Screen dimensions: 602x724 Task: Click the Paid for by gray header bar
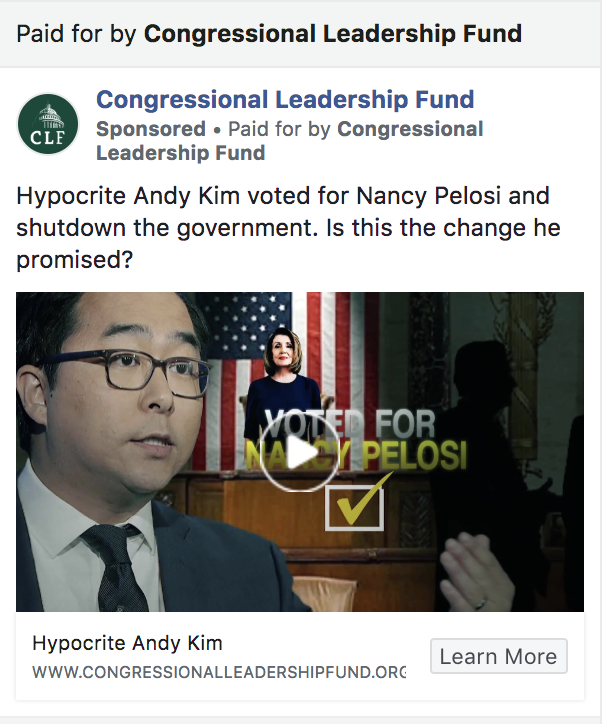point(301,34)
